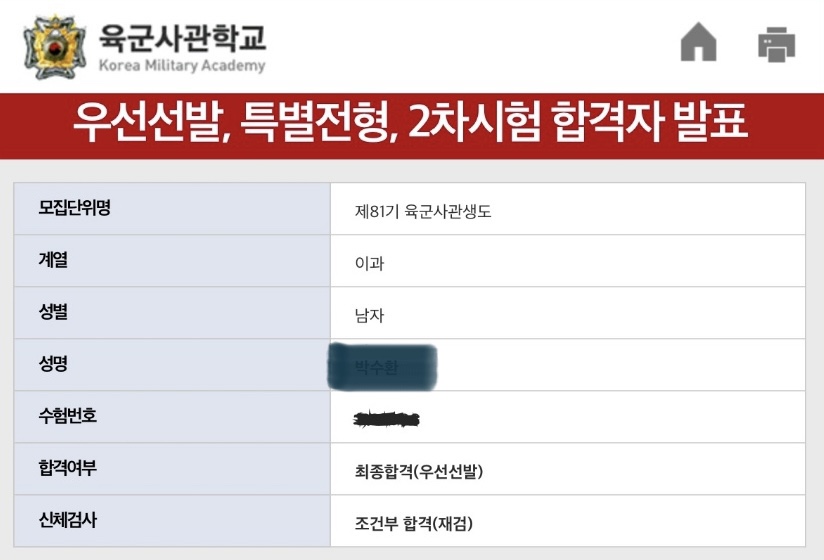Click the printer icon to print results

click(x=776, y=44)
